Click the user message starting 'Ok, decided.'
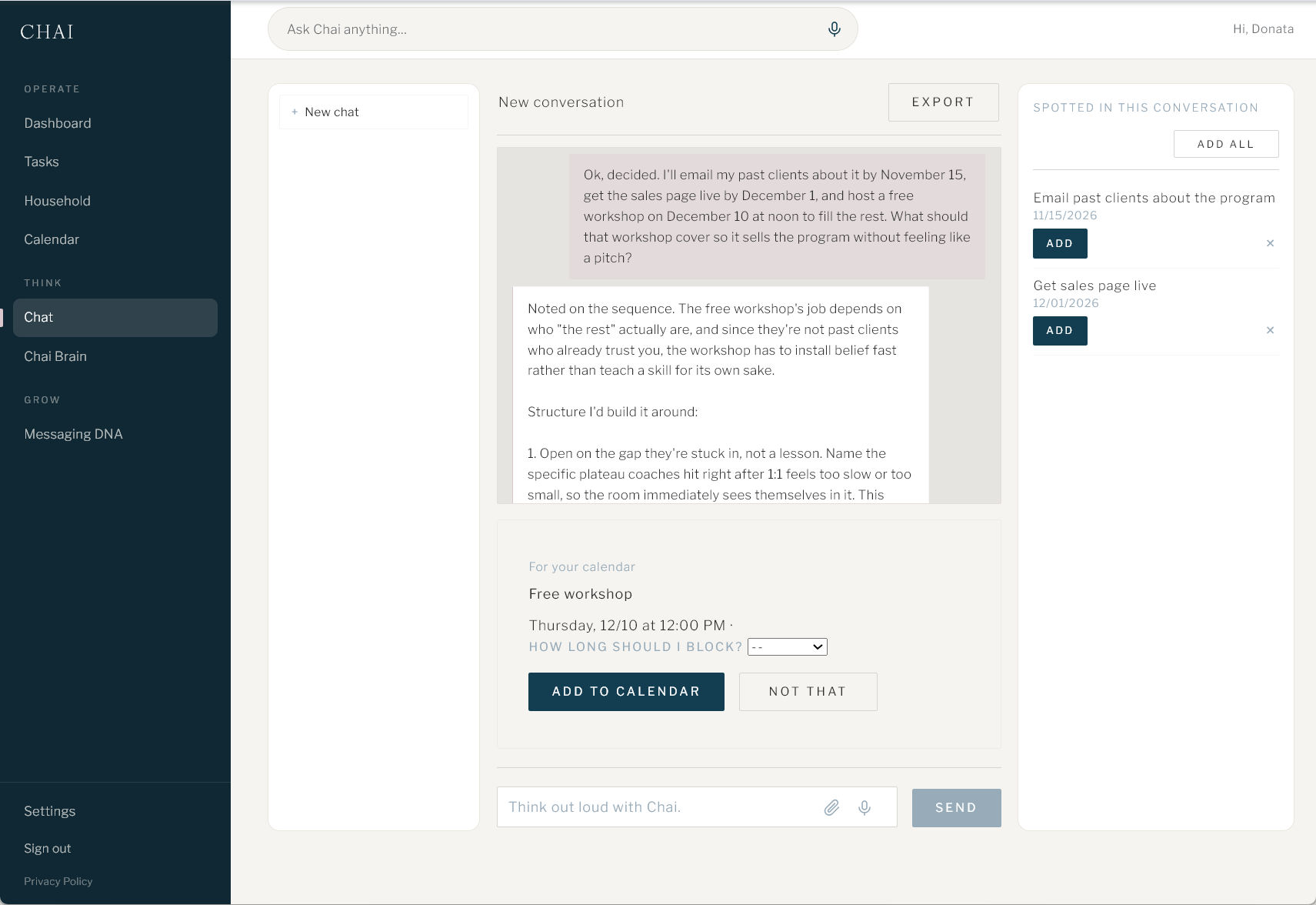1316x905 pixels. click(x=777, y=216)
